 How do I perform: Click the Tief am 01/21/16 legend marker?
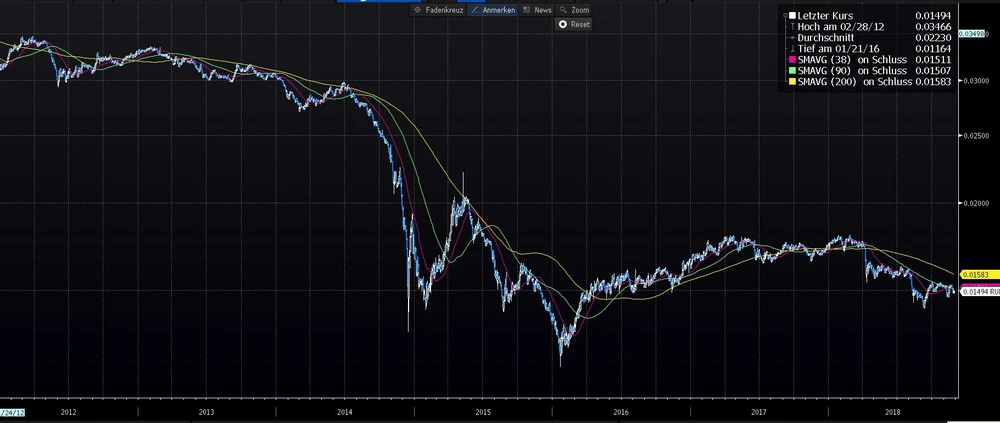(x=790, y=48)
